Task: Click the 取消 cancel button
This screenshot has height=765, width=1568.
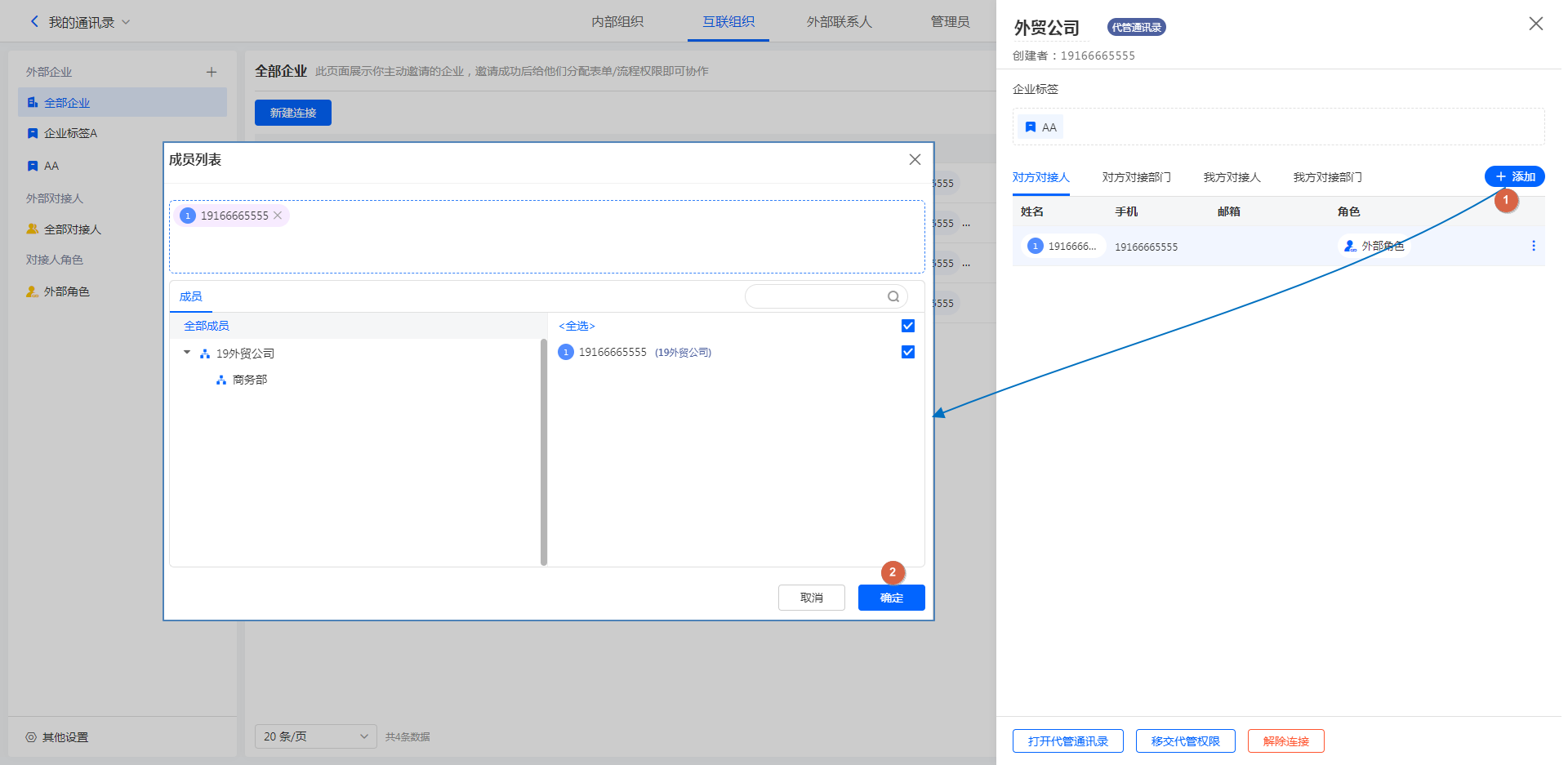Action: coord(811,598)
